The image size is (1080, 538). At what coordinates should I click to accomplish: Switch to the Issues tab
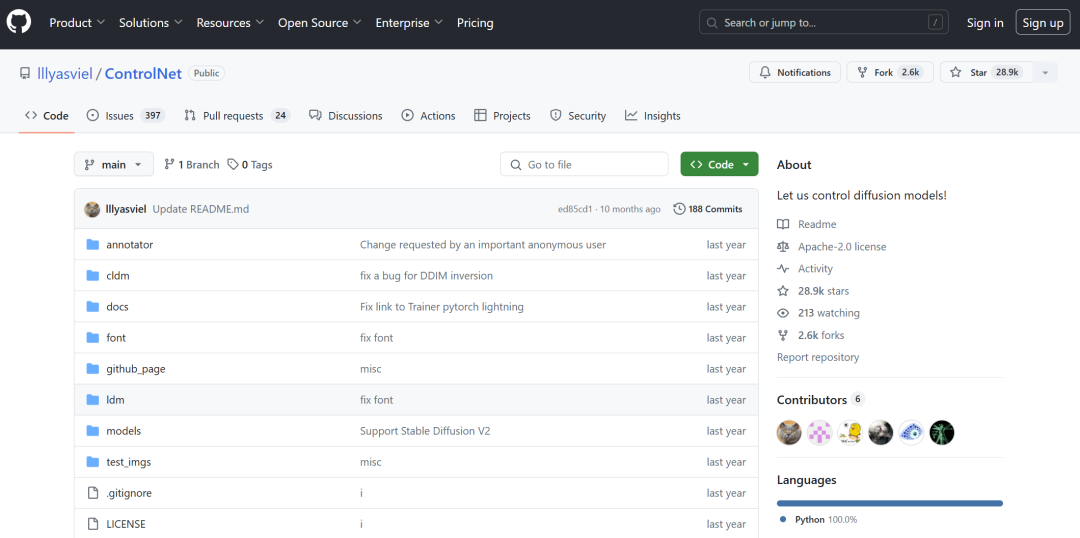[x=125, y=116]
